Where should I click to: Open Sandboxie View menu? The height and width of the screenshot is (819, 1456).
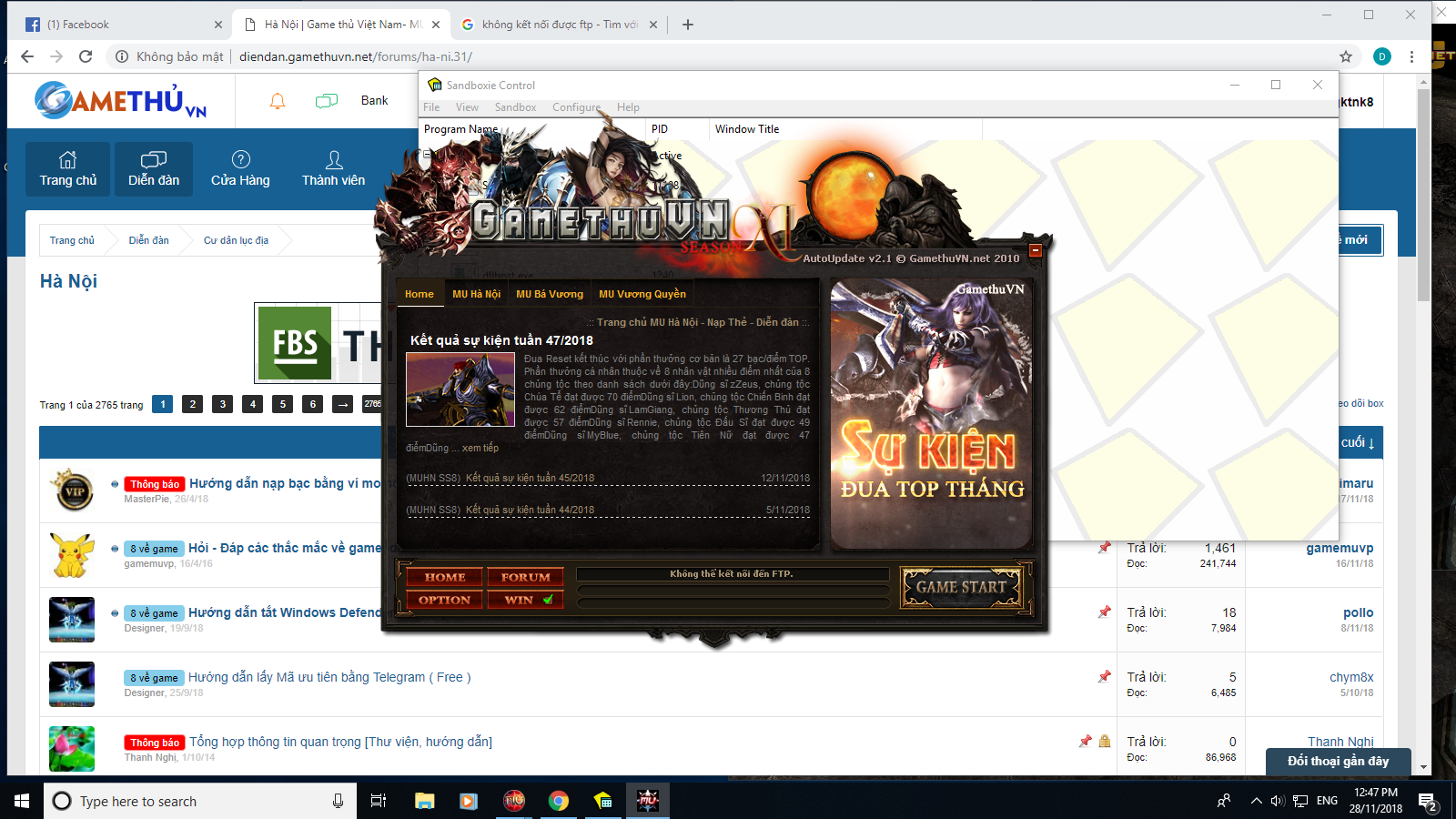click(x=467, y=107)
